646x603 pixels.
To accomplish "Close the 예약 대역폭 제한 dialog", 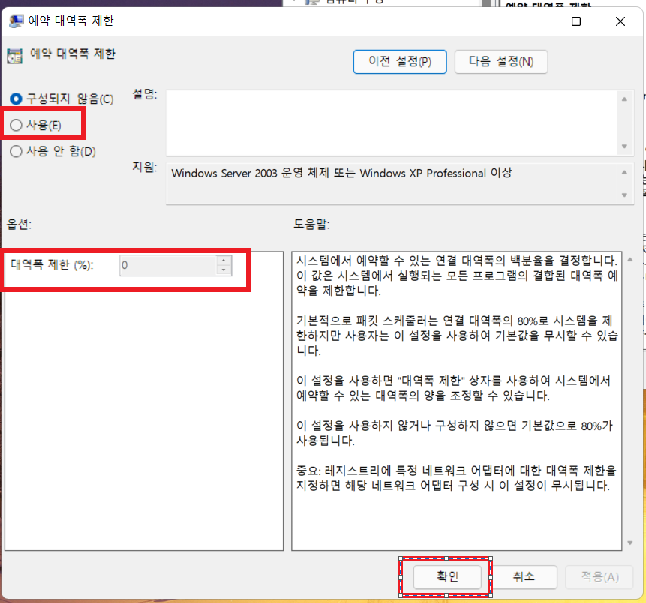I will click(x=620, y=21).
